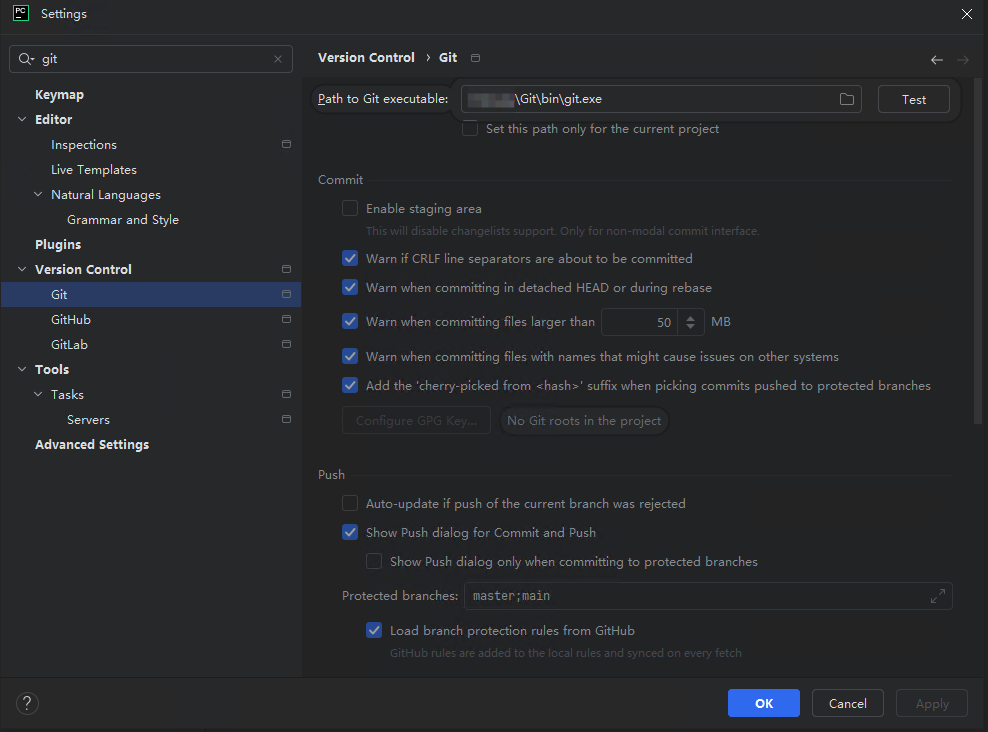
Task: Uncheck 'Warn when committing in detached HEAD'
Action: click(x=350, y=287)
